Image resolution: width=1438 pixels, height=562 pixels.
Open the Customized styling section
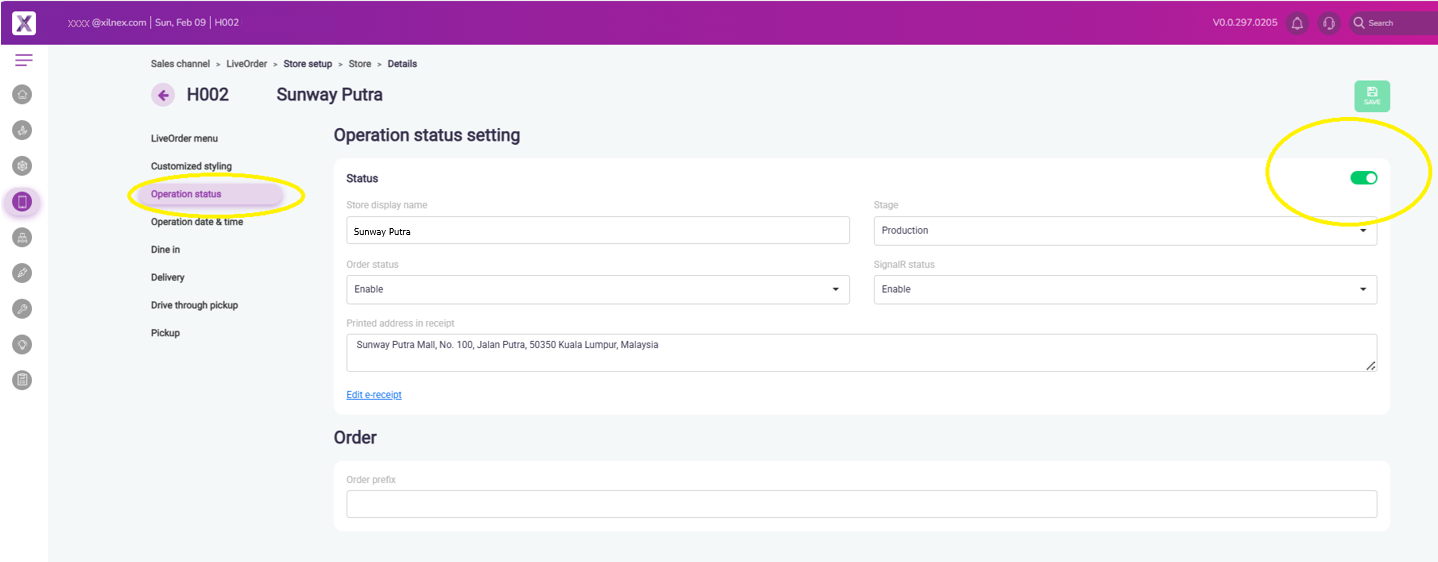point(191,166)
